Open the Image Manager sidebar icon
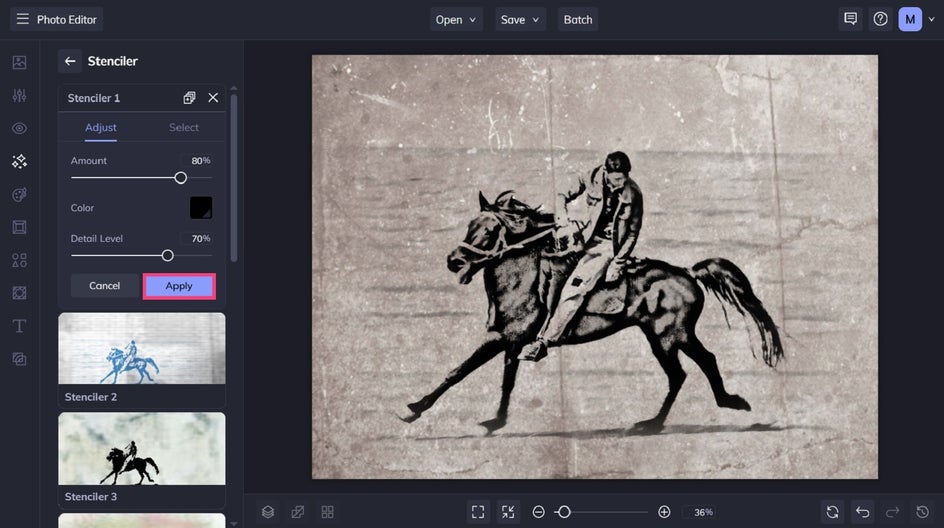 [x=19, y=62]
